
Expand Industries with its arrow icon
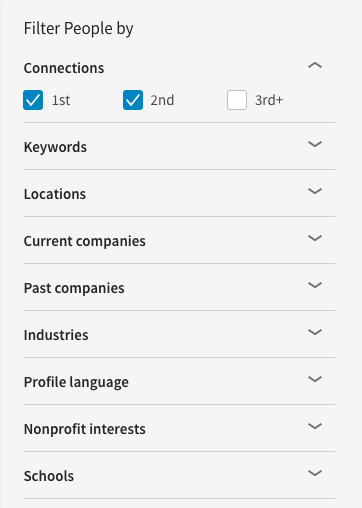tap(315, 332)
